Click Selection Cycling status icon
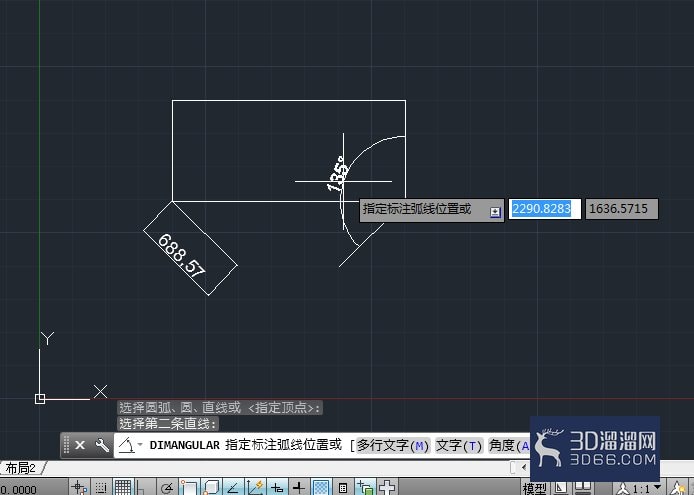694x495 pixels. [x=365, y=487]
